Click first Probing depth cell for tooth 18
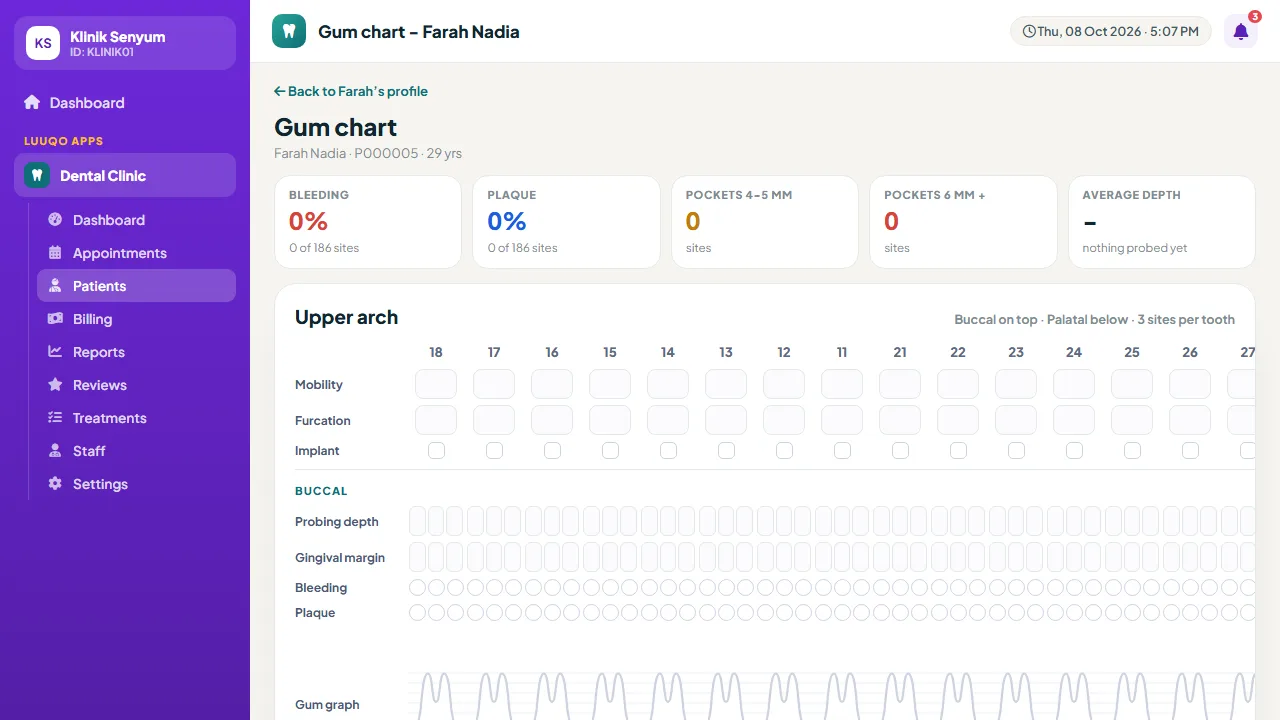 (417, 521)
